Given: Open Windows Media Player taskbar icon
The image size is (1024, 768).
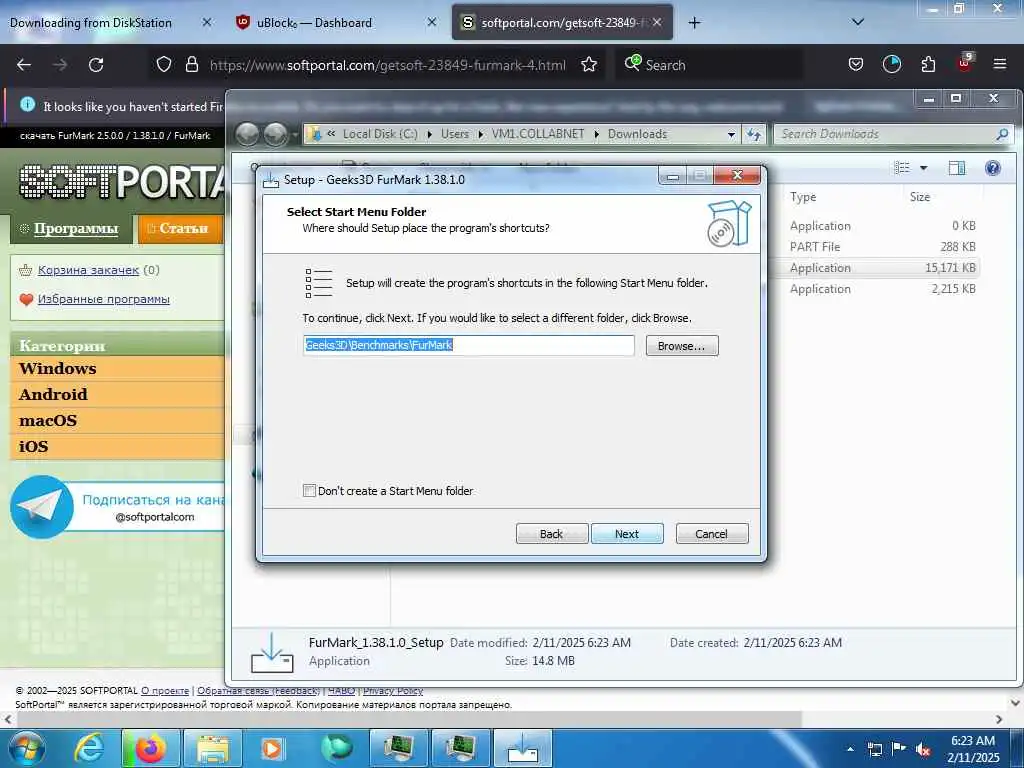Looking at the screenshot, I should pyautogui.click(x=274, y=748).
